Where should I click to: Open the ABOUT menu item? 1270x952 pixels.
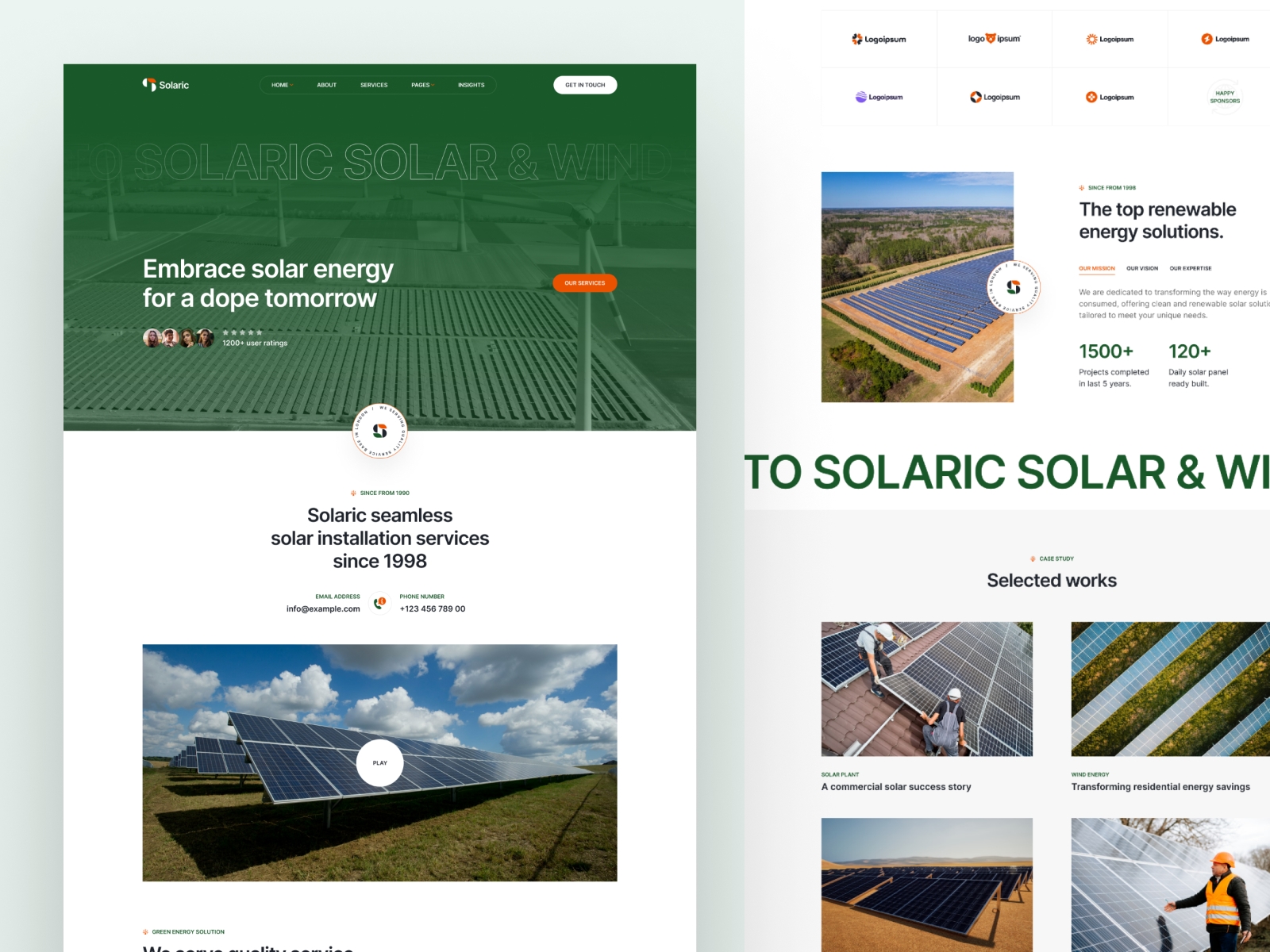click(326, 85)
